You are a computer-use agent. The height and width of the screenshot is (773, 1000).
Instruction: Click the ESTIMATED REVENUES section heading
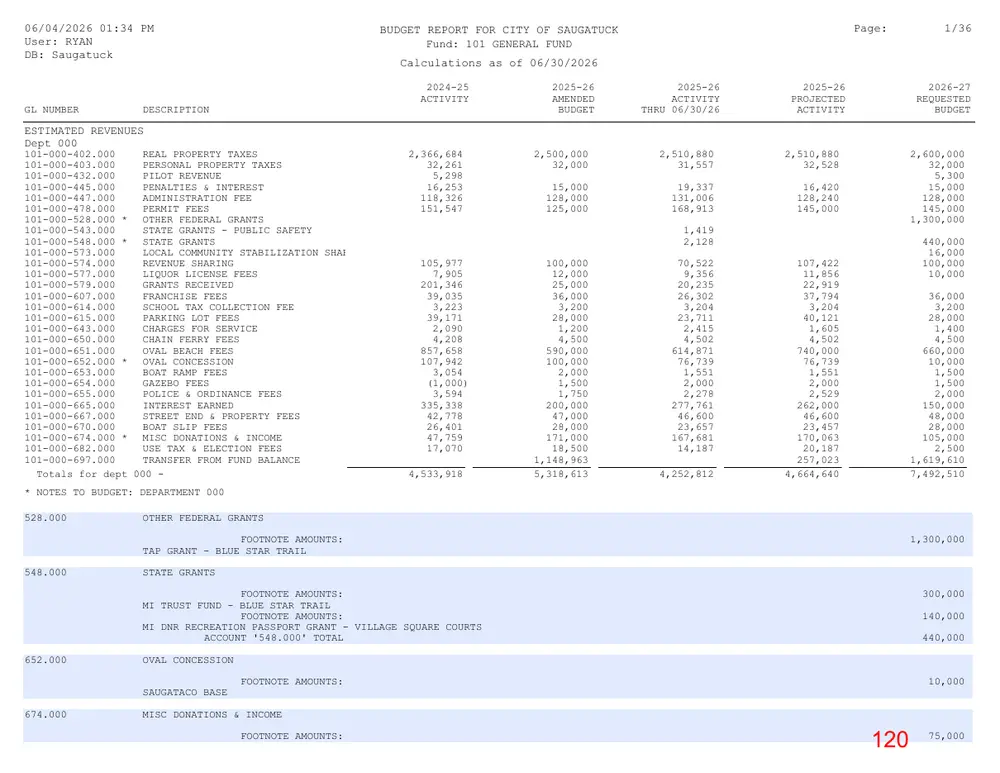(x=84, y=131)
